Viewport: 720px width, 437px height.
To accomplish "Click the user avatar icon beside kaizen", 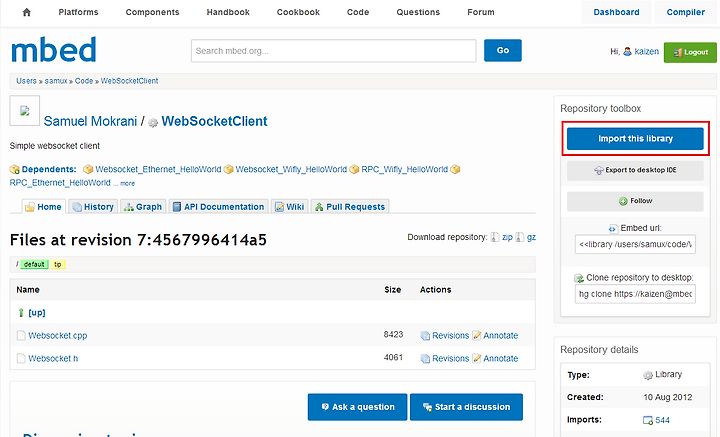I will tap(627, 51).
